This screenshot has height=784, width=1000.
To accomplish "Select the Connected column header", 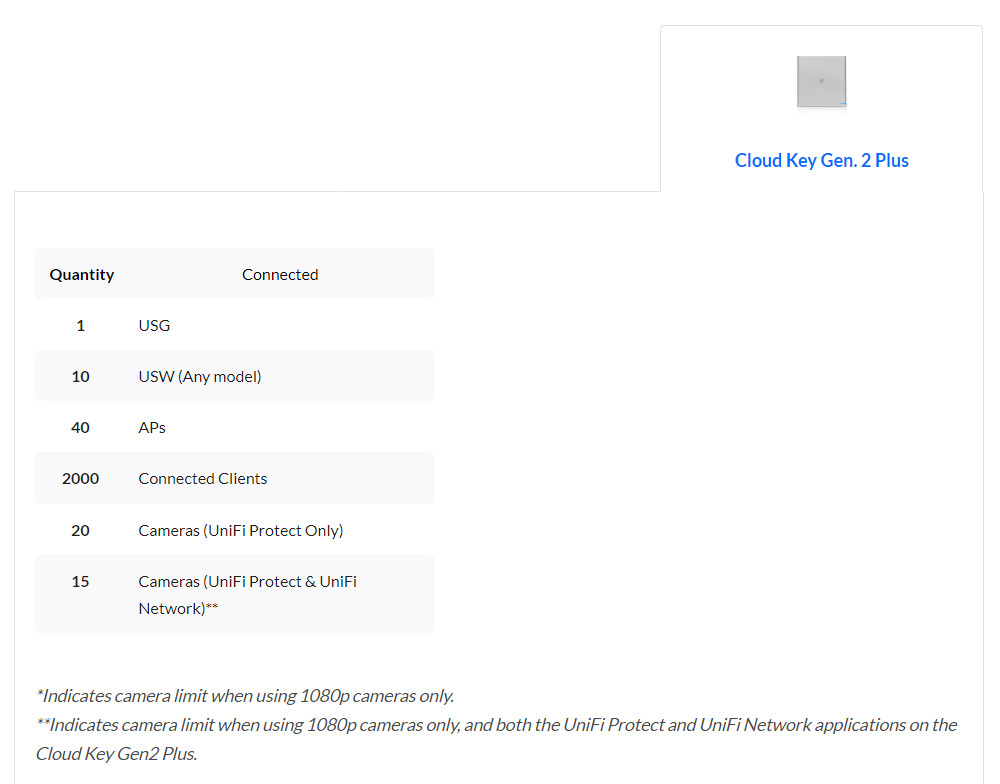I will tap(280, 275).
